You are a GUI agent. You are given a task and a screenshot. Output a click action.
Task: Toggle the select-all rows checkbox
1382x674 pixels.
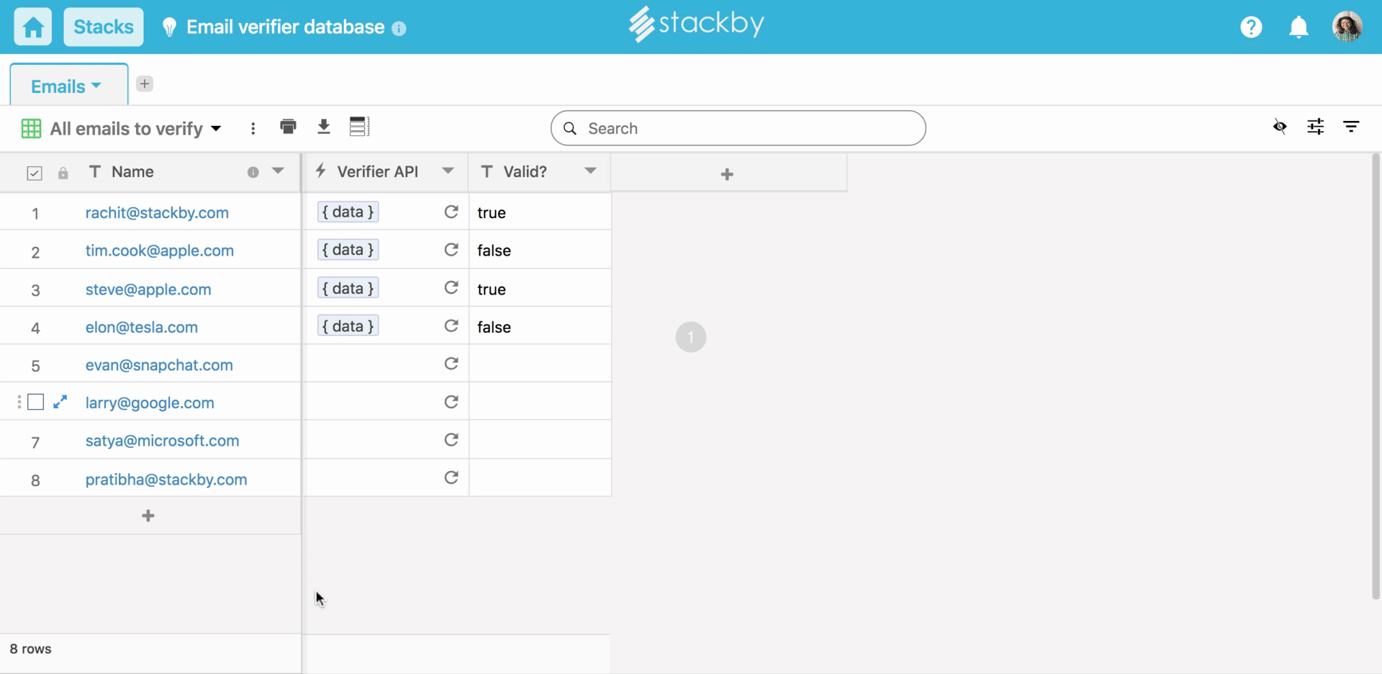coord(34,173)
